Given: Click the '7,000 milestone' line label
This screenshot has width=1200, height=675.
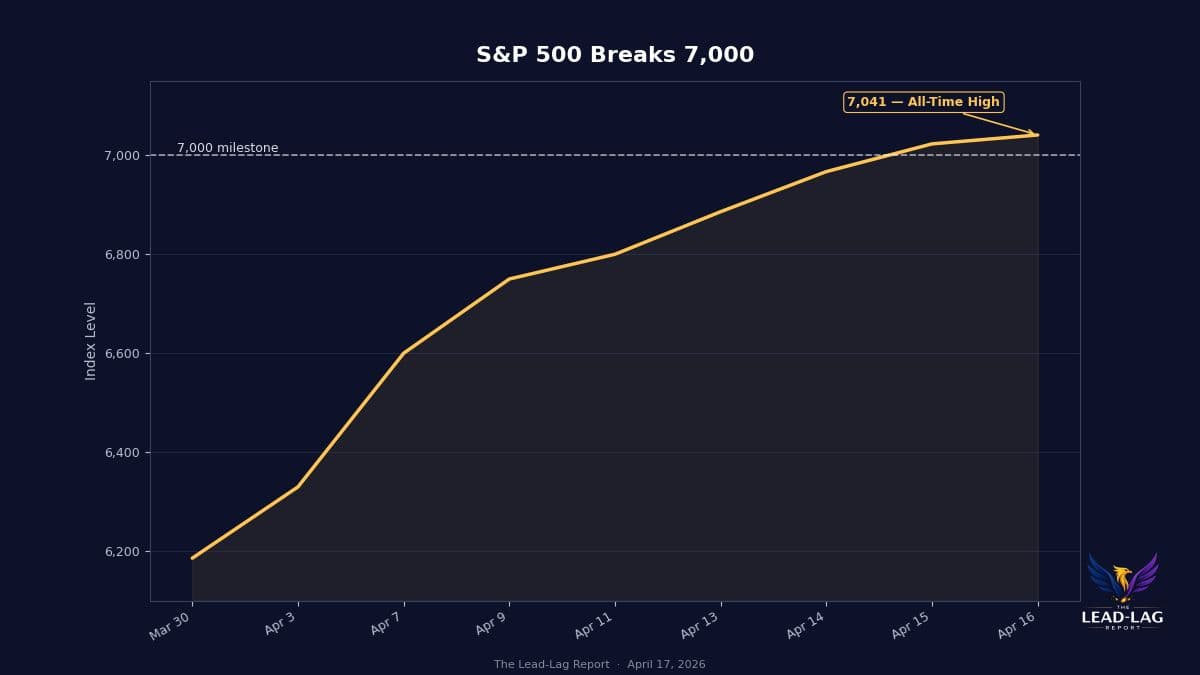Looking at the screenshot, I should 228,148.
